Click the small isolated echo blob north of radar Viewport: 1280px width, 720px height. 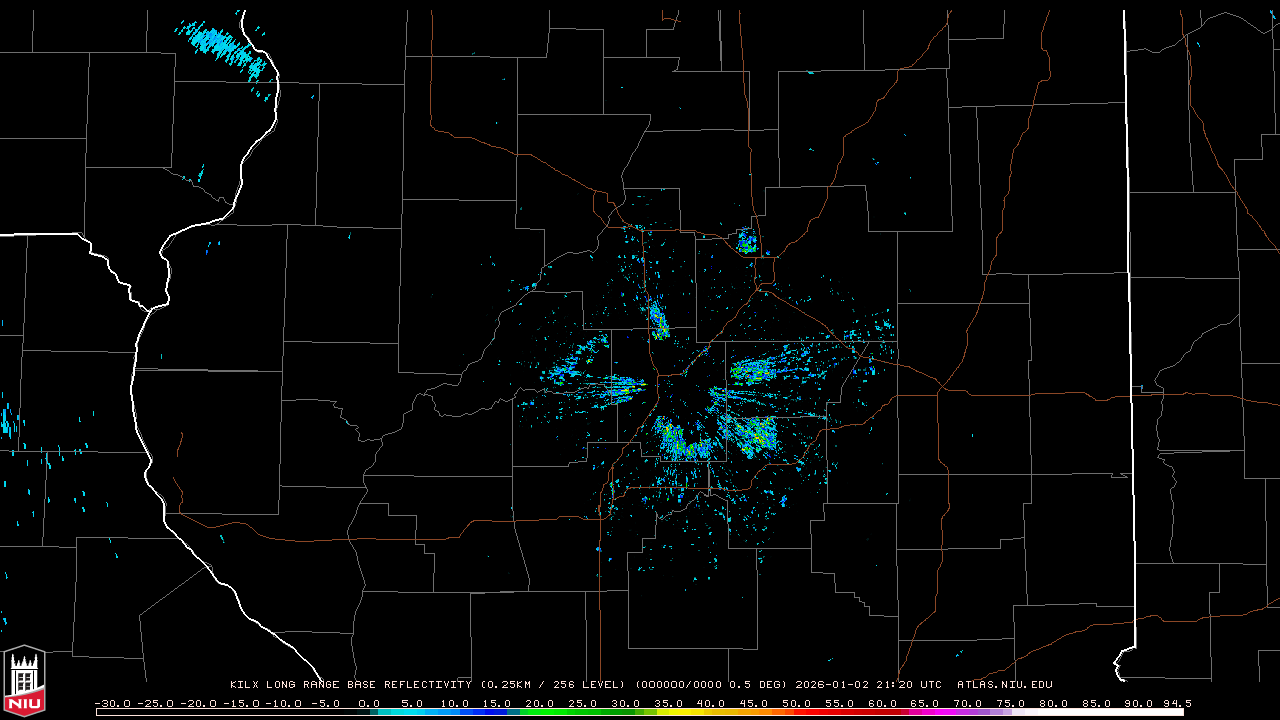[746, 241]
